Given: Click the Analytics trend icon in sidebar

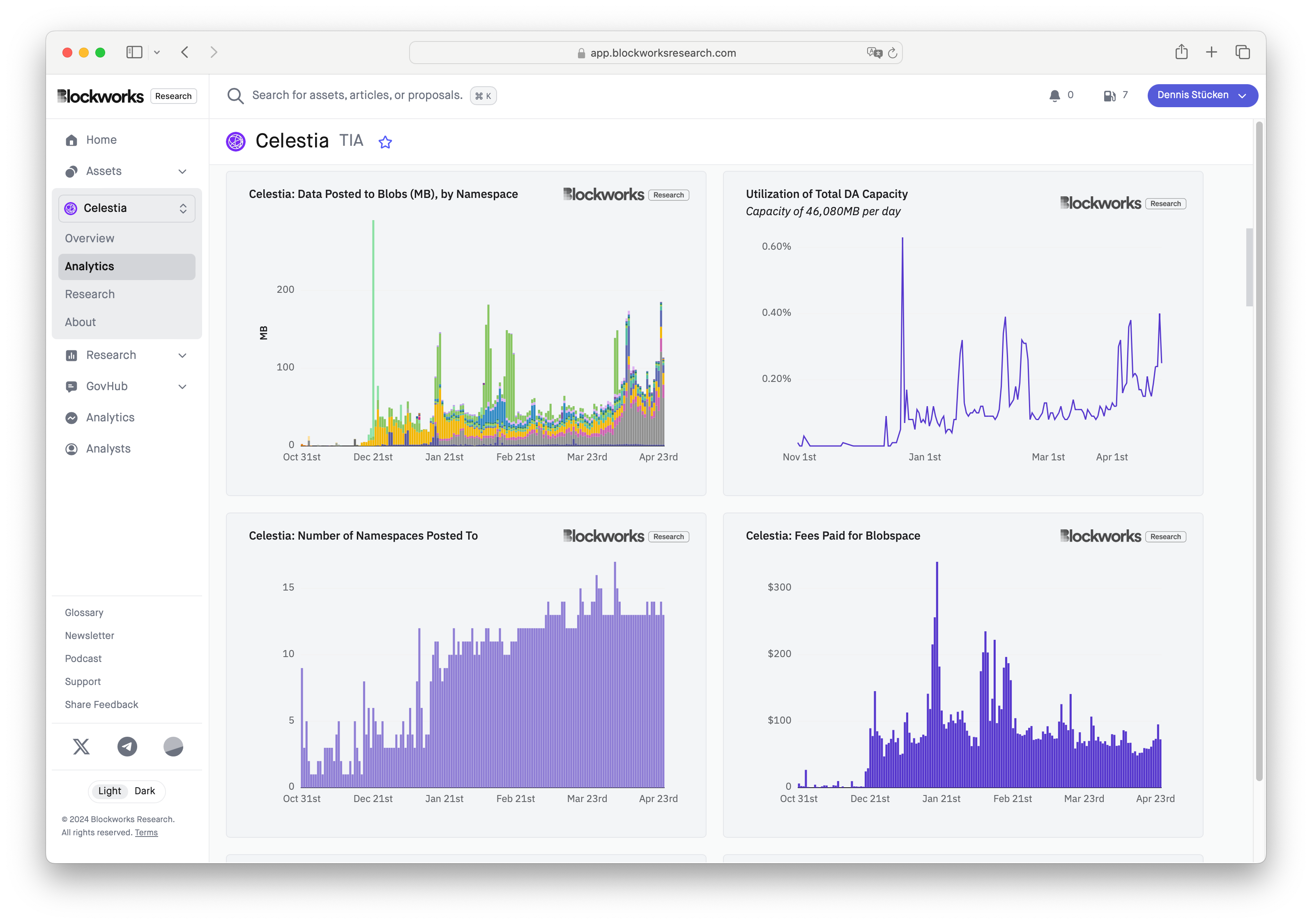Looking at the screenshot, I should coord(71,418).
